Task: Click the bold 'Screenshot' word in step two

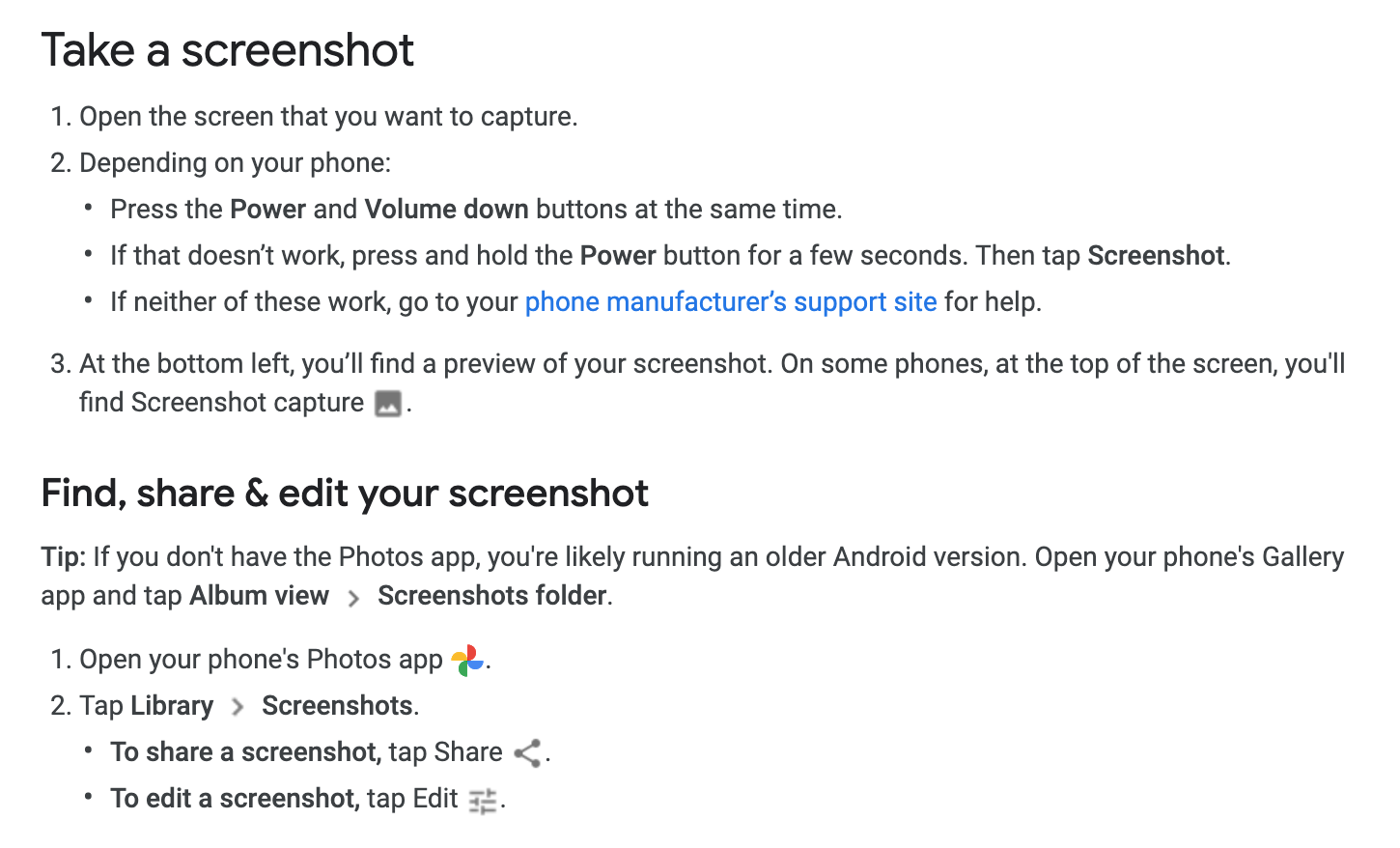Action: coord(1156,256)
